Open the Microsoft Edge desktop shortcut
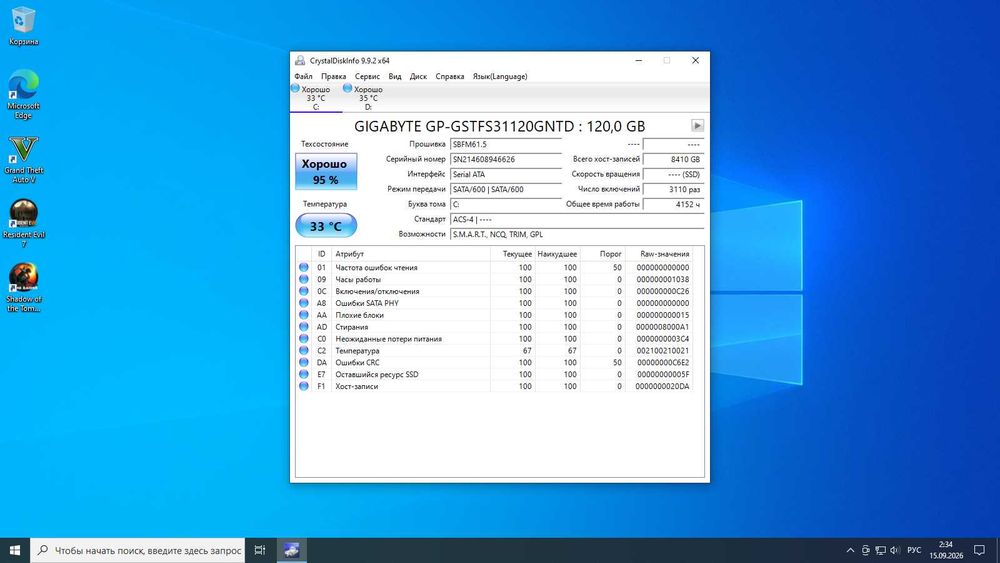This screenshot has width=1000, height=563. tap(23, 94)
